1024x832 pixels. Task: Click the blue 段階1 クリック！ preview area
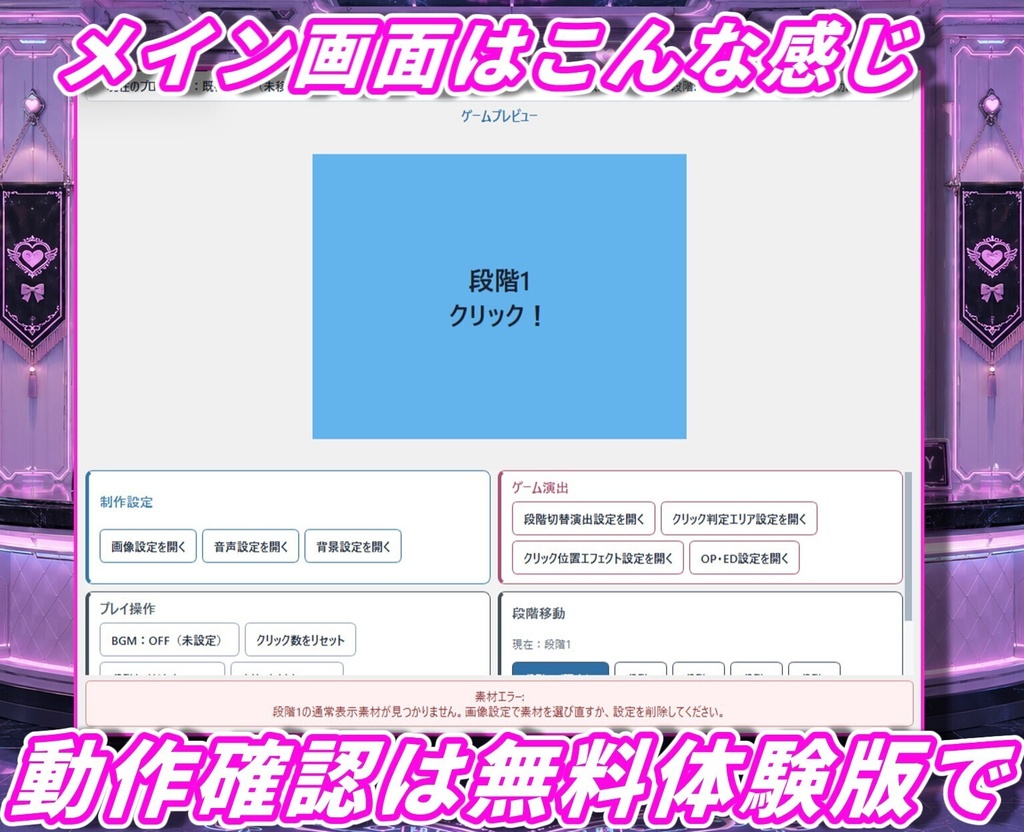[x=500, y=296]
